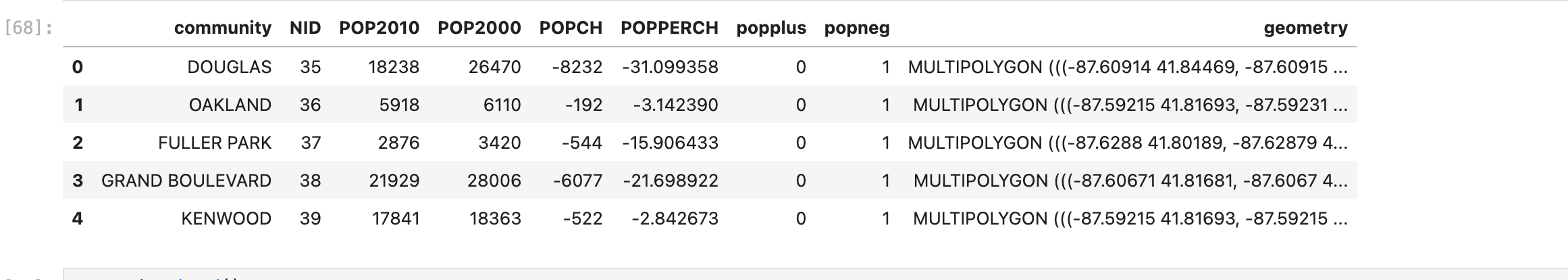This screenshot has width=1568, height=280.
Task: Click the POPPERCH column header
Action: pyautogui.click(x=669, y=28)
